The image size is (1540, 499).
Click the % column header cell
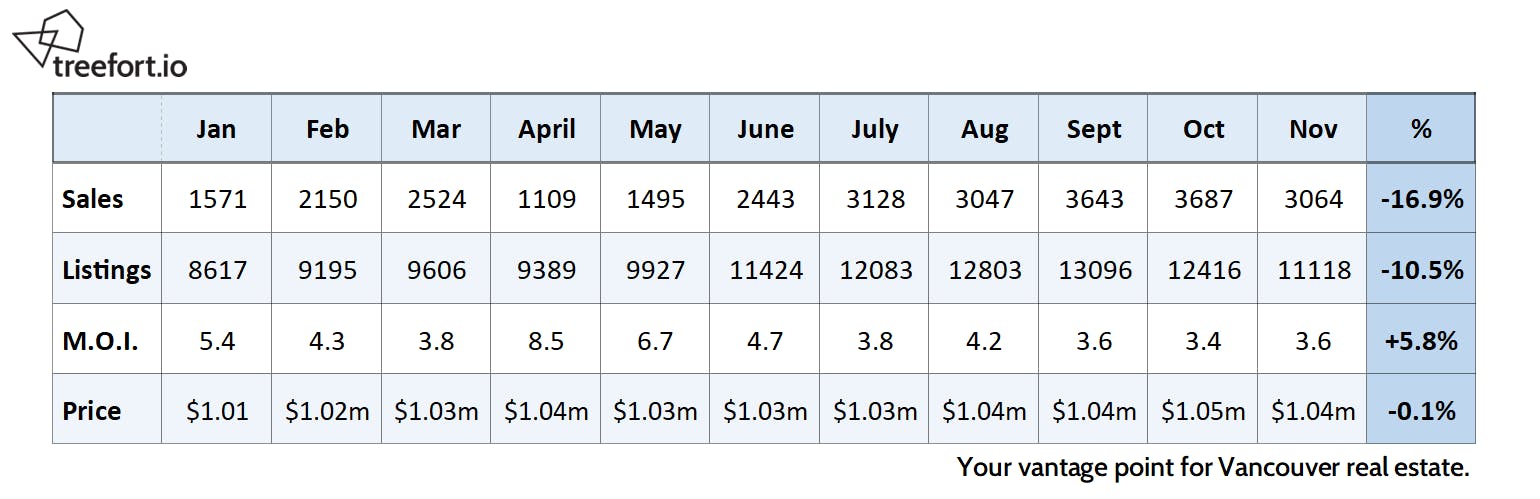(x=1420, y=128)
